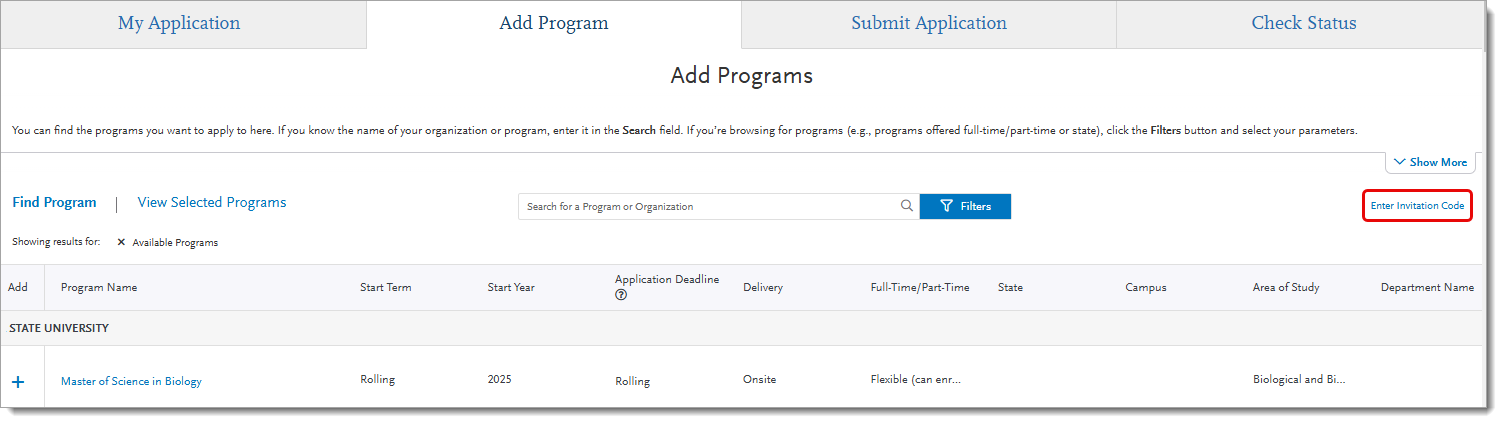Image resolution: width=1502 pixels, height=423 pixels.
Task: Click the Full-Time/Part-Time column header
Action: (x=920, y=287)
